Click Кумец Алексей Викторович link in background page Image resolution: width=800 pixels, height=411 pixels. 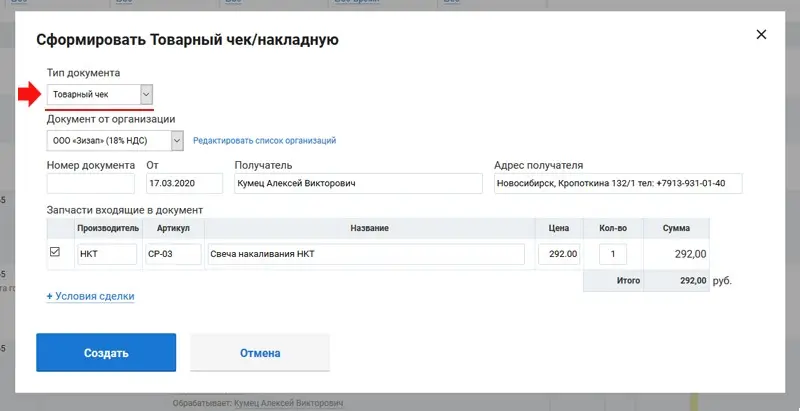(289, 403)
